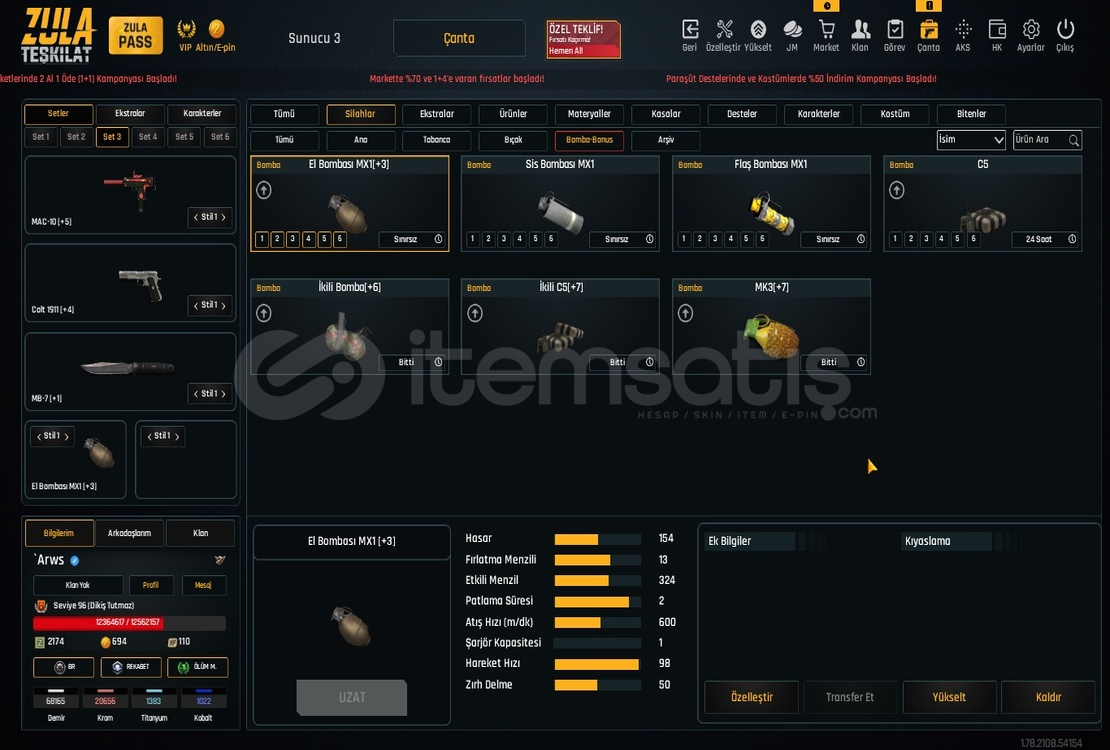
Task: Click the upgrade arrow on the C5 card
Action: click(x=897, y=190)
